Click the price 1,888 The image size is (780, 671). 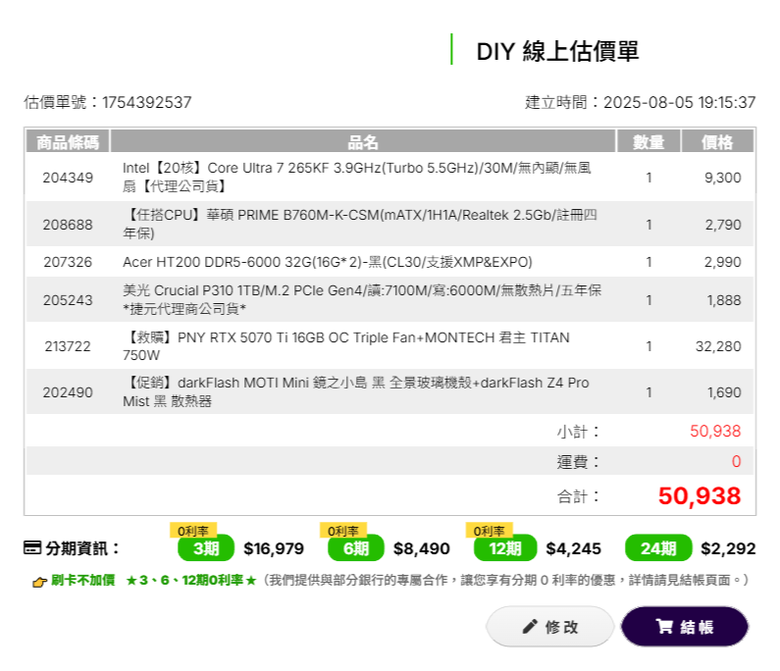[724, 300]
